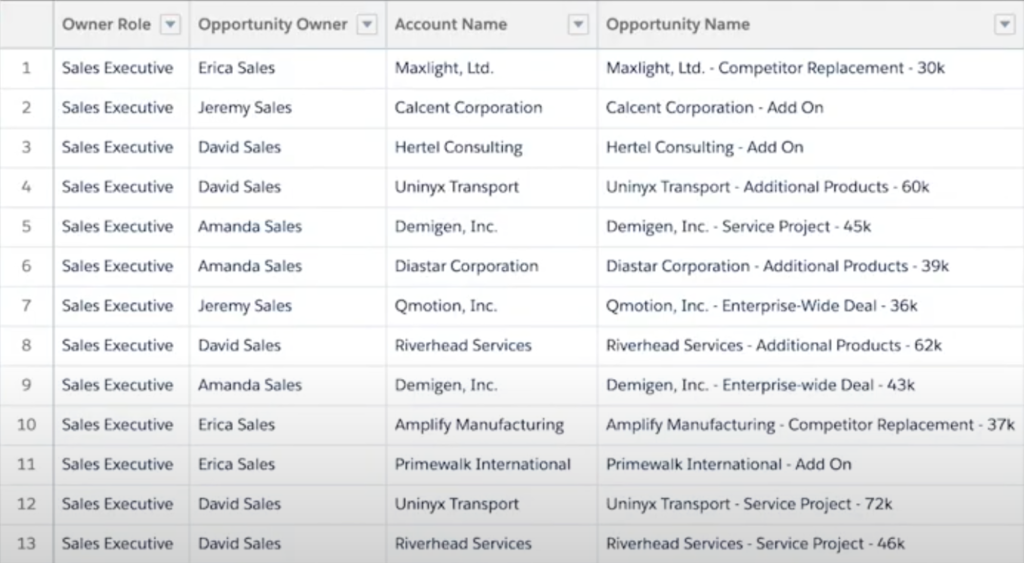Select row number 1
Viewport: 1024px width, 563px height.
[x=26, y=68]
